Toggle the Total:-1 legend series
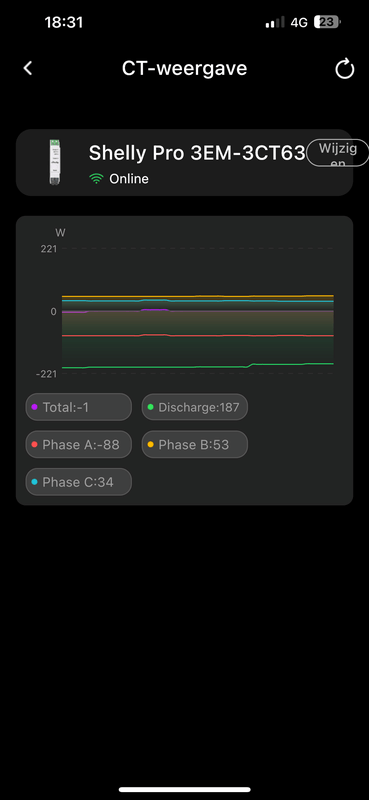Image resolution: width=369 pixels, height=800 pixels. click(79, 407)
